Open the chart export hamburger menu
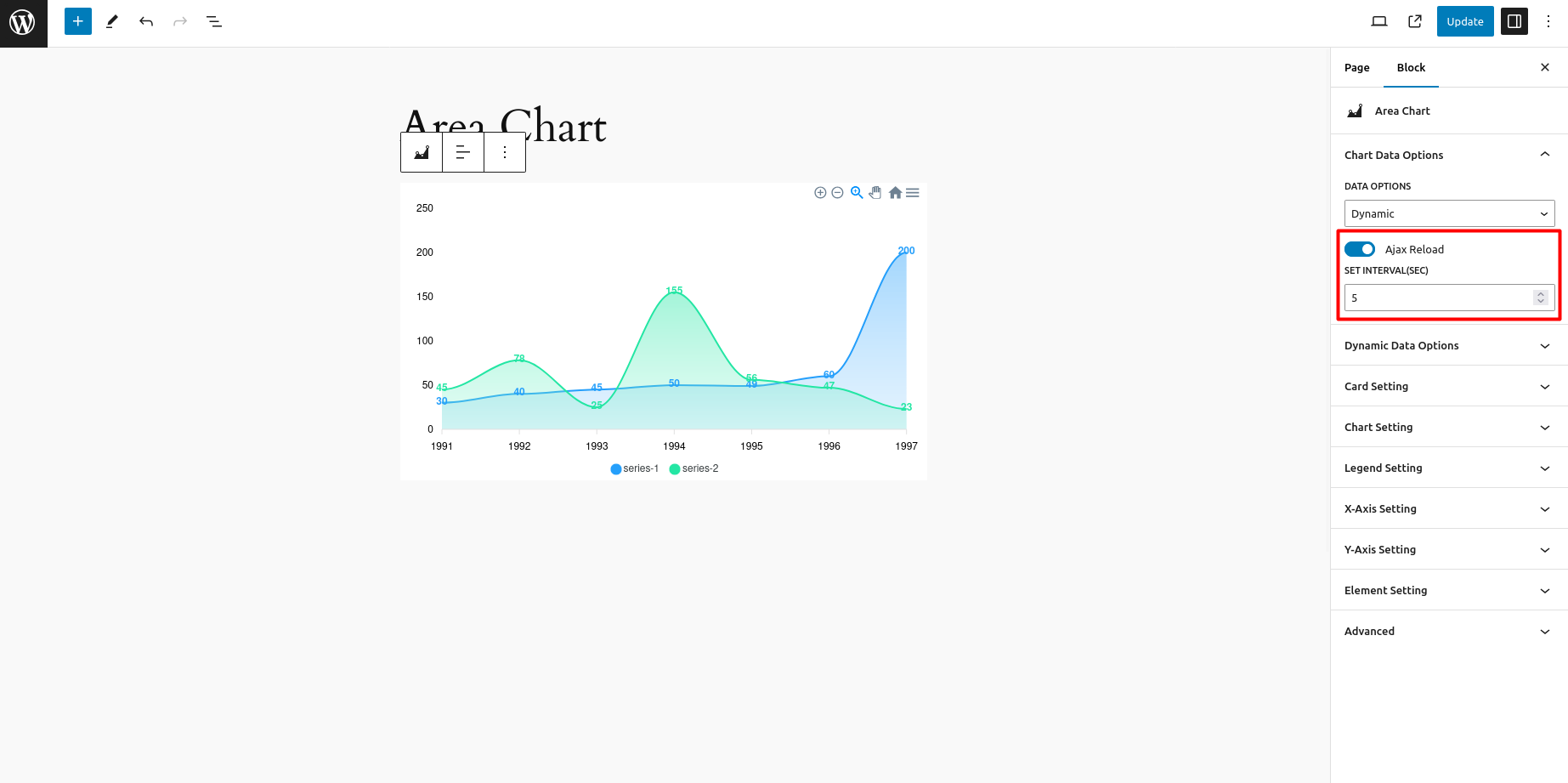Image resolution: width=1568 pixels, height=783 pixels. coord(912,192)
